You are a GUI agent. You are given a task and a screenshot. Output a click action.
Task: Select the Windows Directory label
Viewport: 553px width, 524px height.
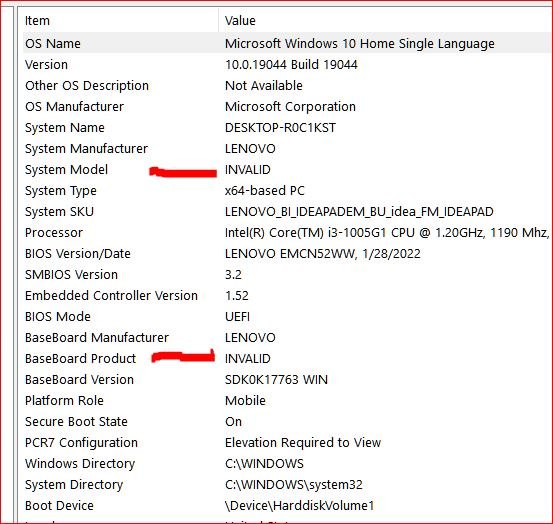coord(80,464)
